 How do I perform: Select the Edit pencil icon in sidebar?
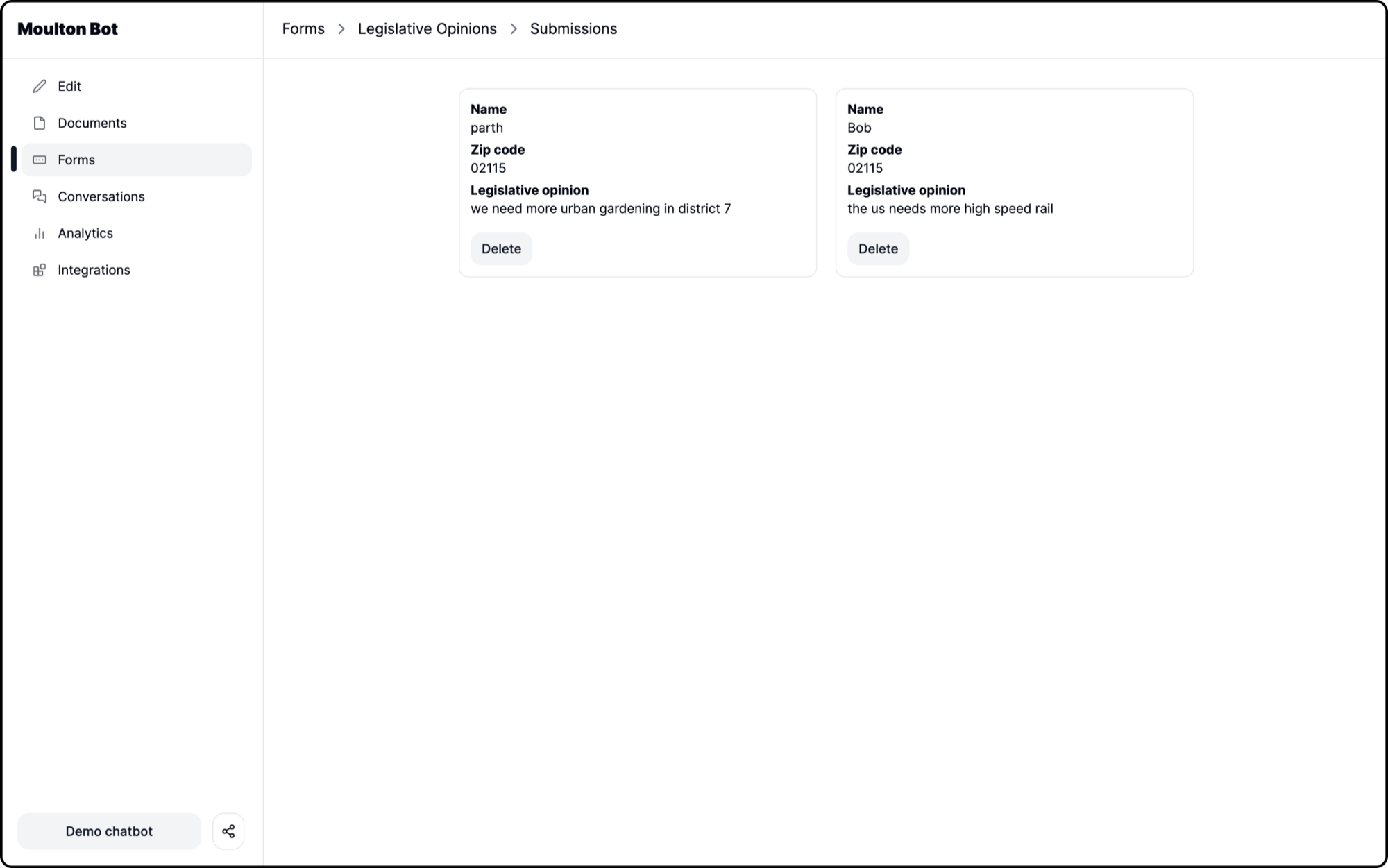tap(40, 86)
